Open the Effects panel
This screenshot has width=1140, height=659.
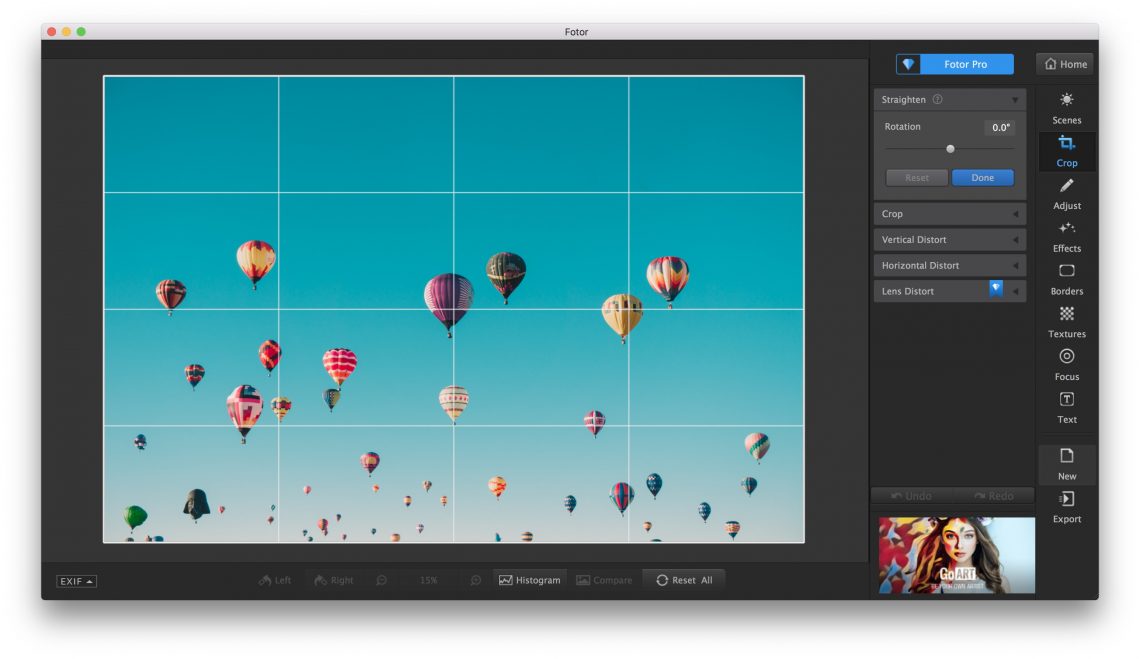point(1066,236)
